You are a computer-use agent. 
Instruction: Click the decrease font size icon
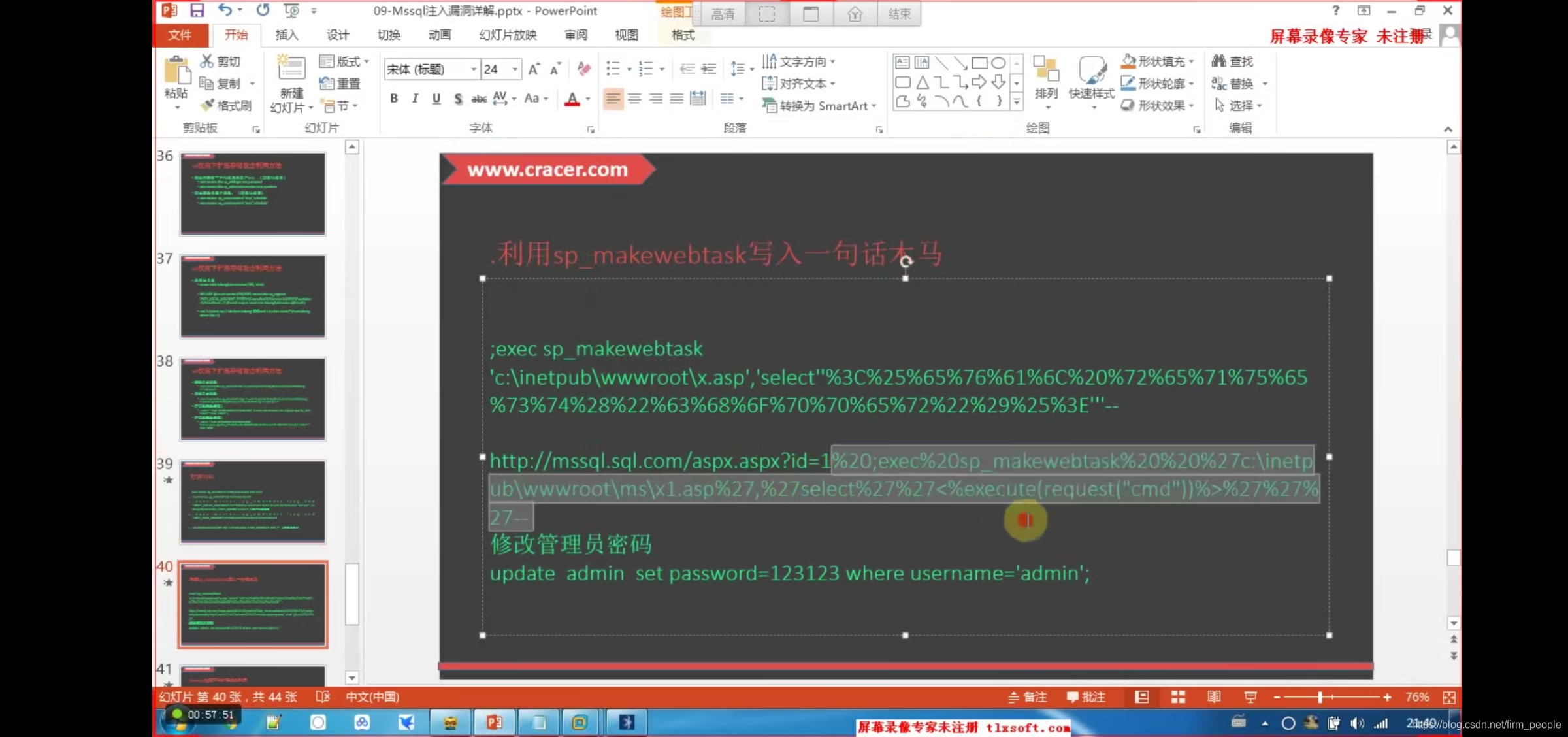point(555,69)
